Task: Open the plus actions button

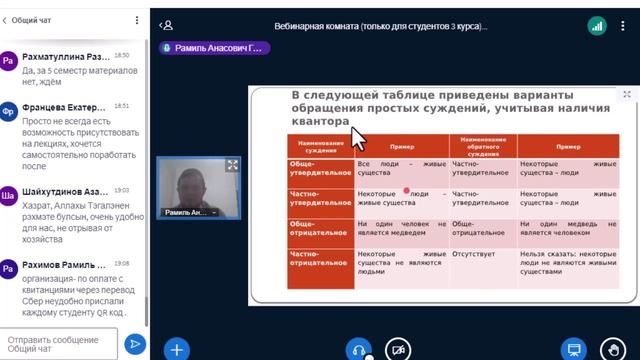Action: (x=177, y=349)
